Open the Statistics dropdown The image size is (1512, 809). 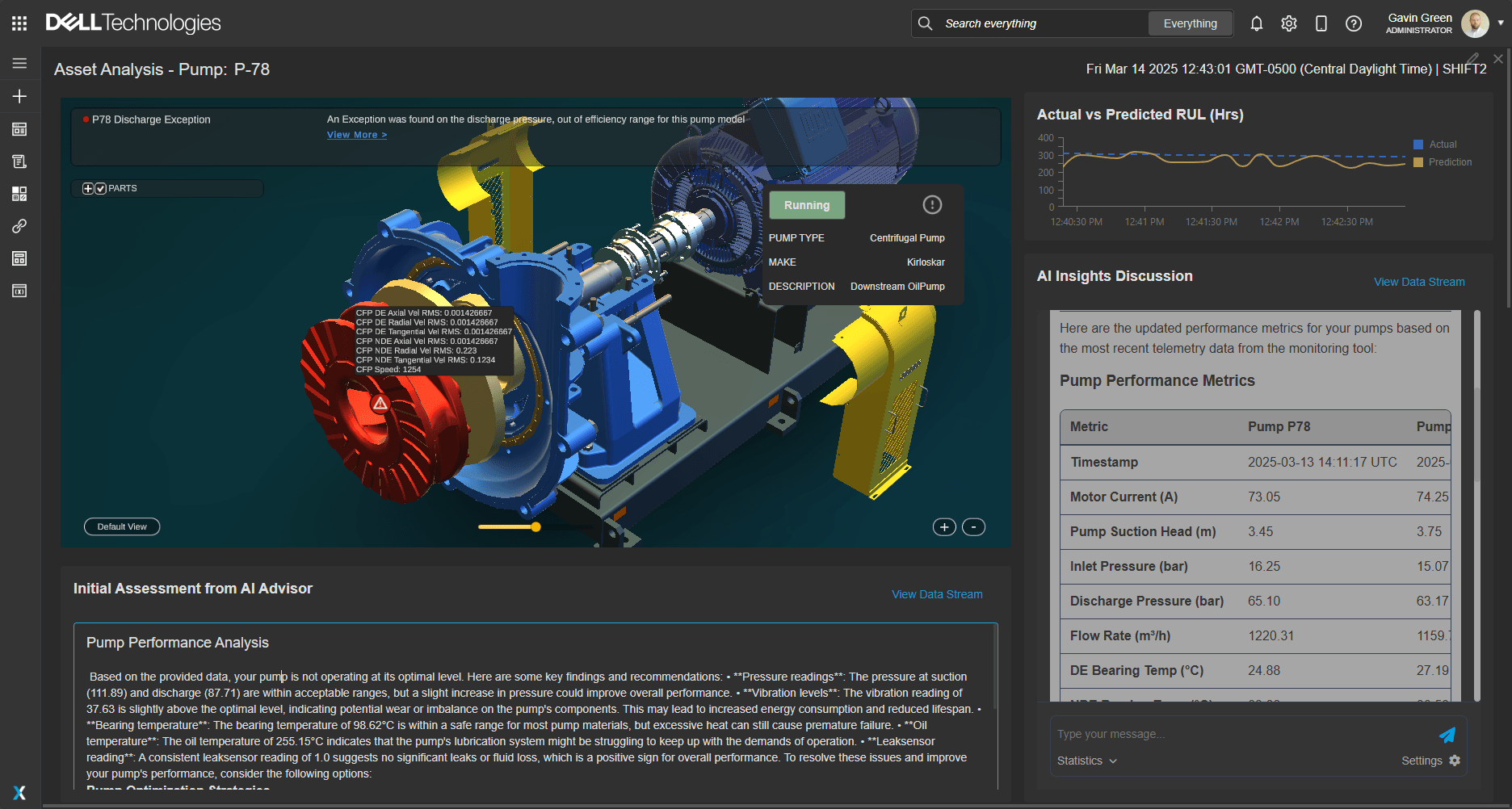[1086, 761]
